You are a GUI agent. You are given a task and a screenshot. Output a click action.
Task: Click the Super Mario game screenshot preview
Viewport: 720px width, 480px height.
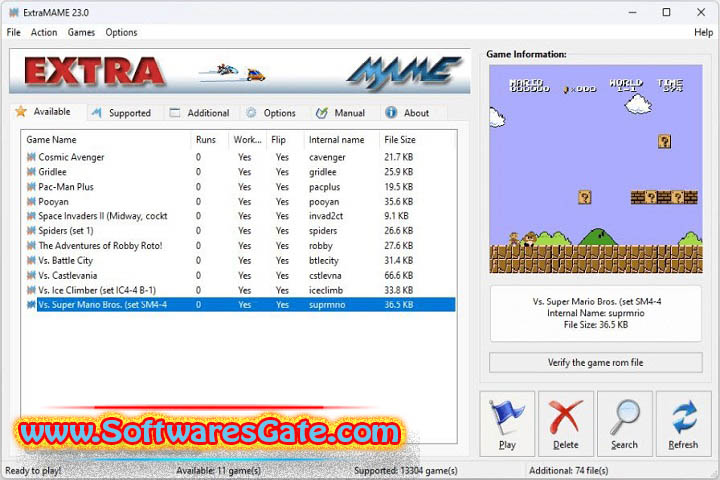click(x=596, y=169)
